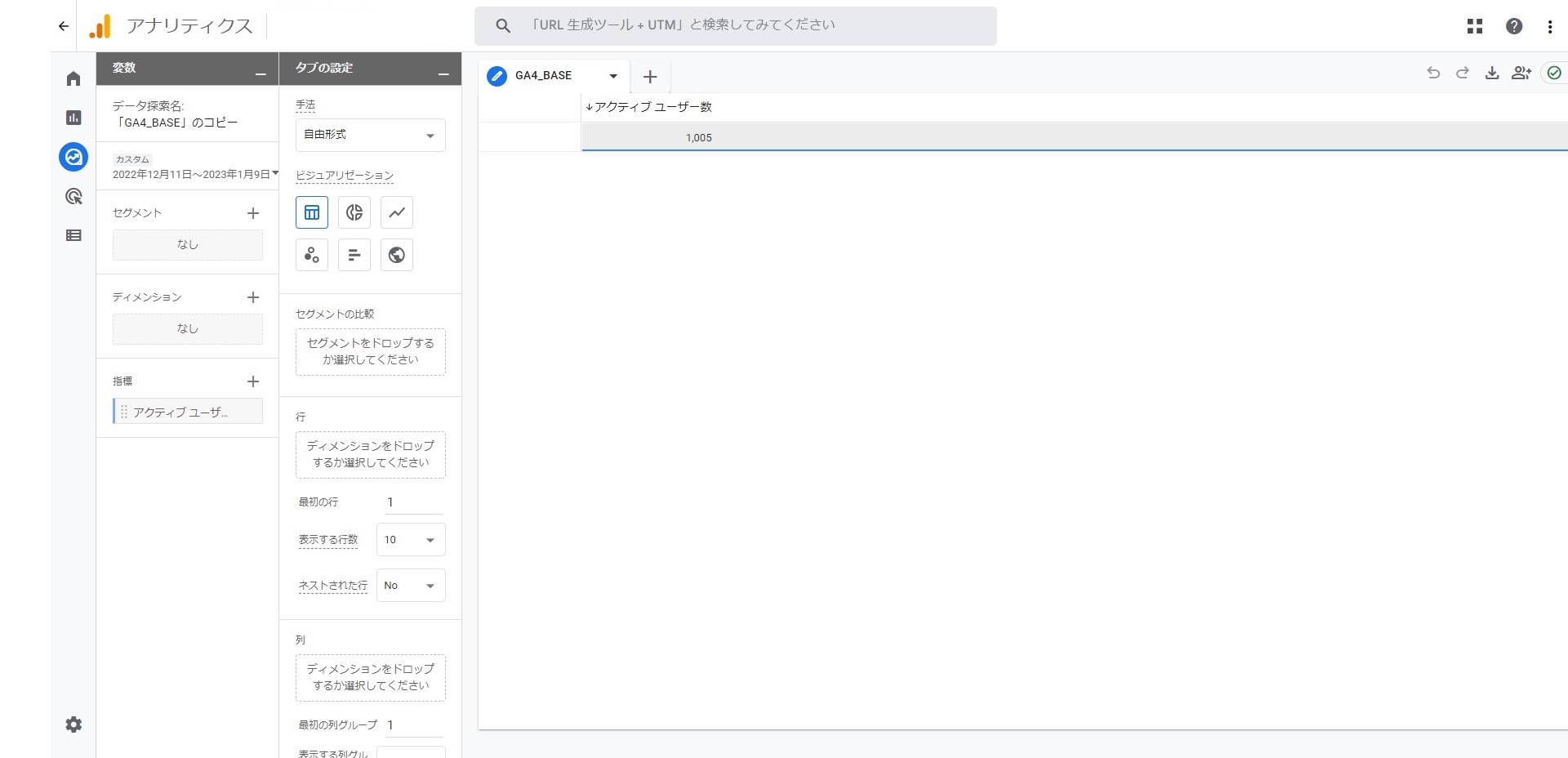This screenshot has width=1568, height=758.
Task: Select the table visualization
Action: pyautogui.click(x=312, y=212)
